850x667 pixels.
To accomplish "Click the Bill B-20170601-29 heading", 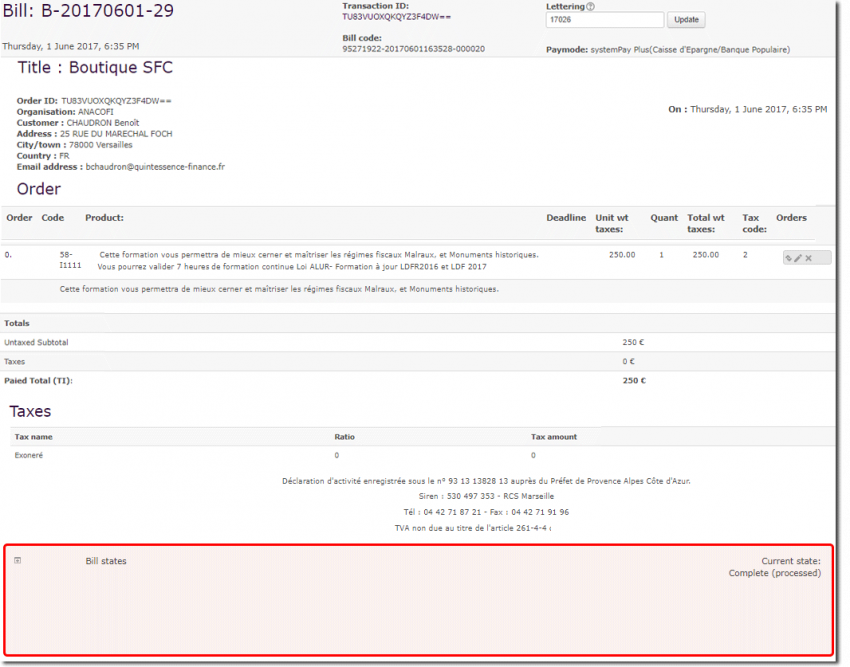I will (88, 11).
